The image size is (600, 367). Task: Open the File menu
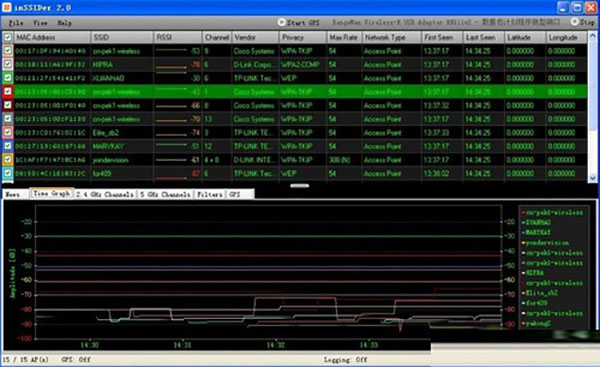[16, 23]
